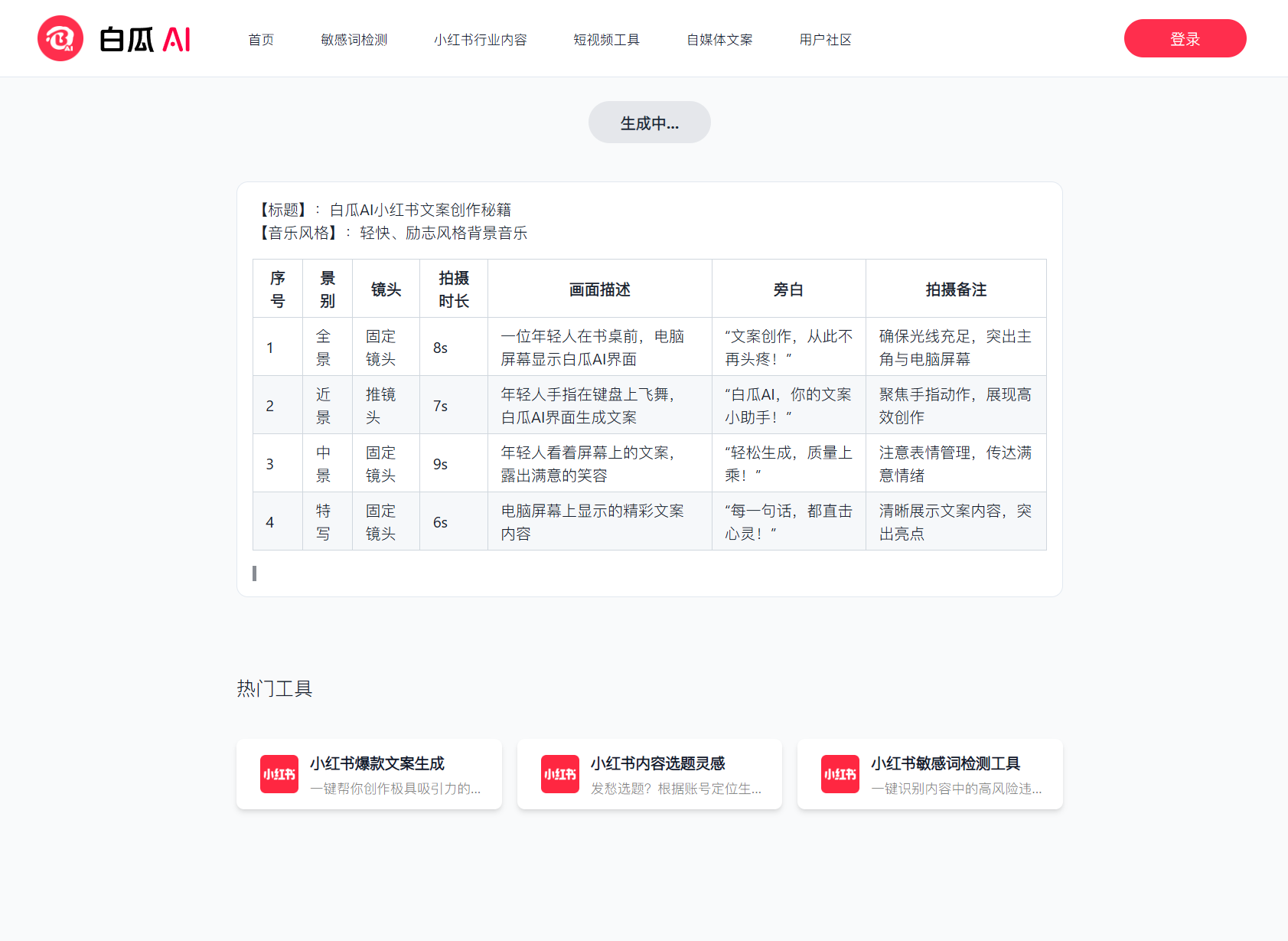Click cell 电脑屏幕上显示的精彩文案内容
This screenshot has width=1288, height=941.
coord(600,522)
